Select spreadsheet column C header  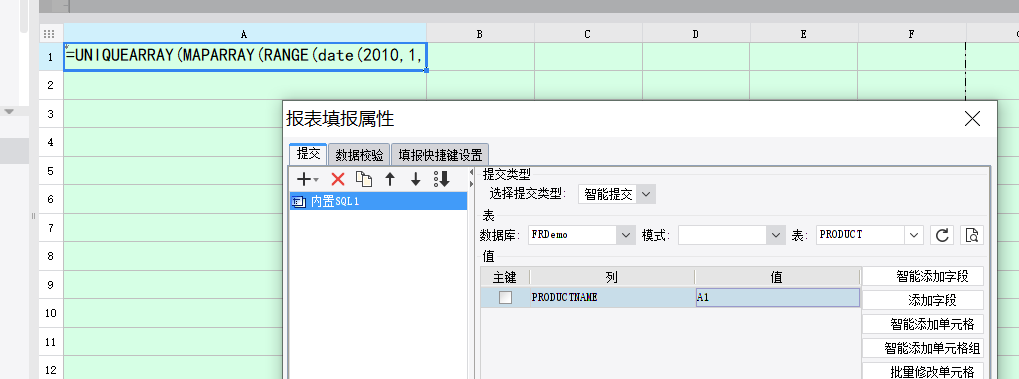click(x=588, y=34)
